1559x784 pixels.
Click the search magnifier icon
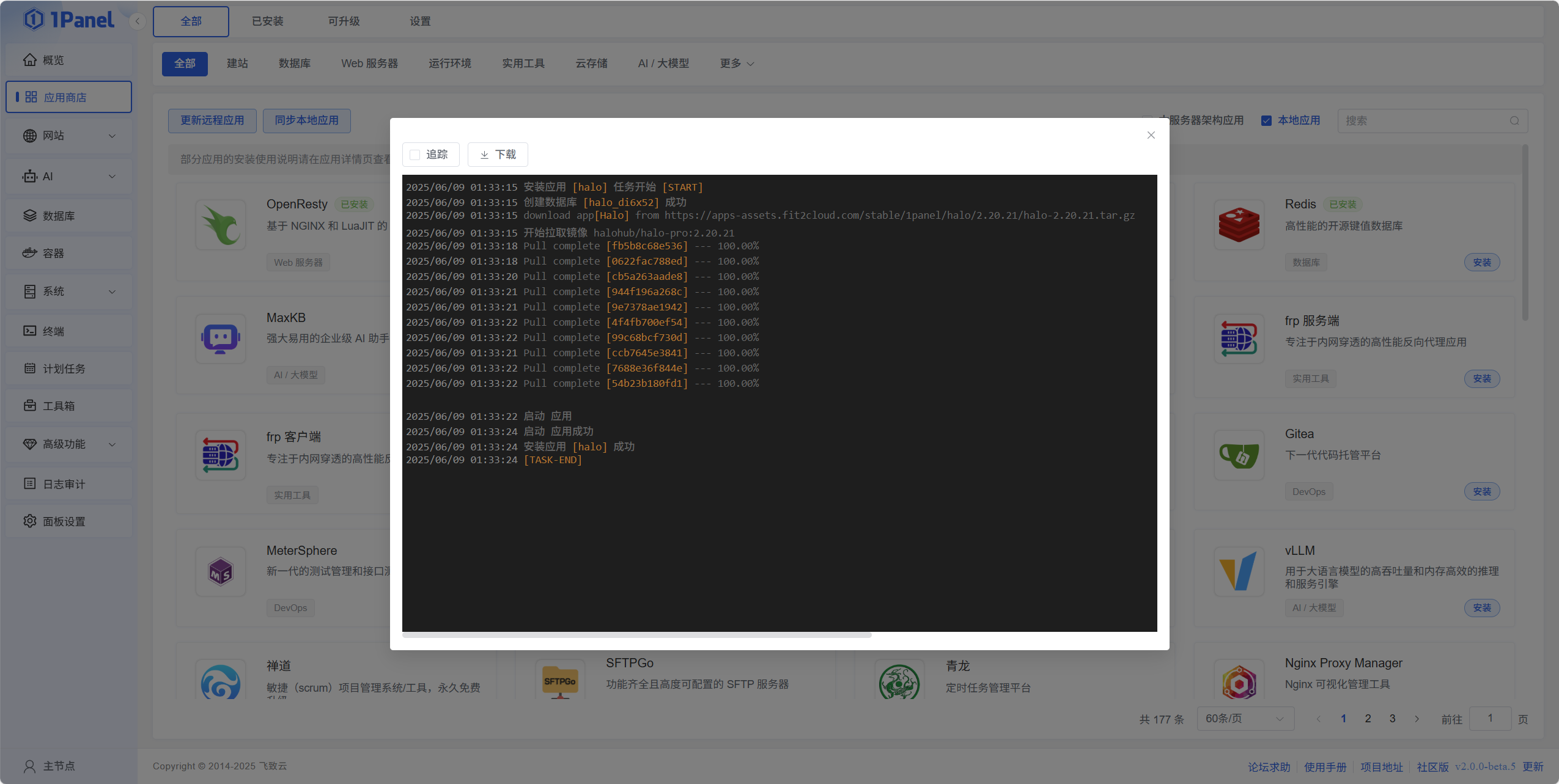1514,121
